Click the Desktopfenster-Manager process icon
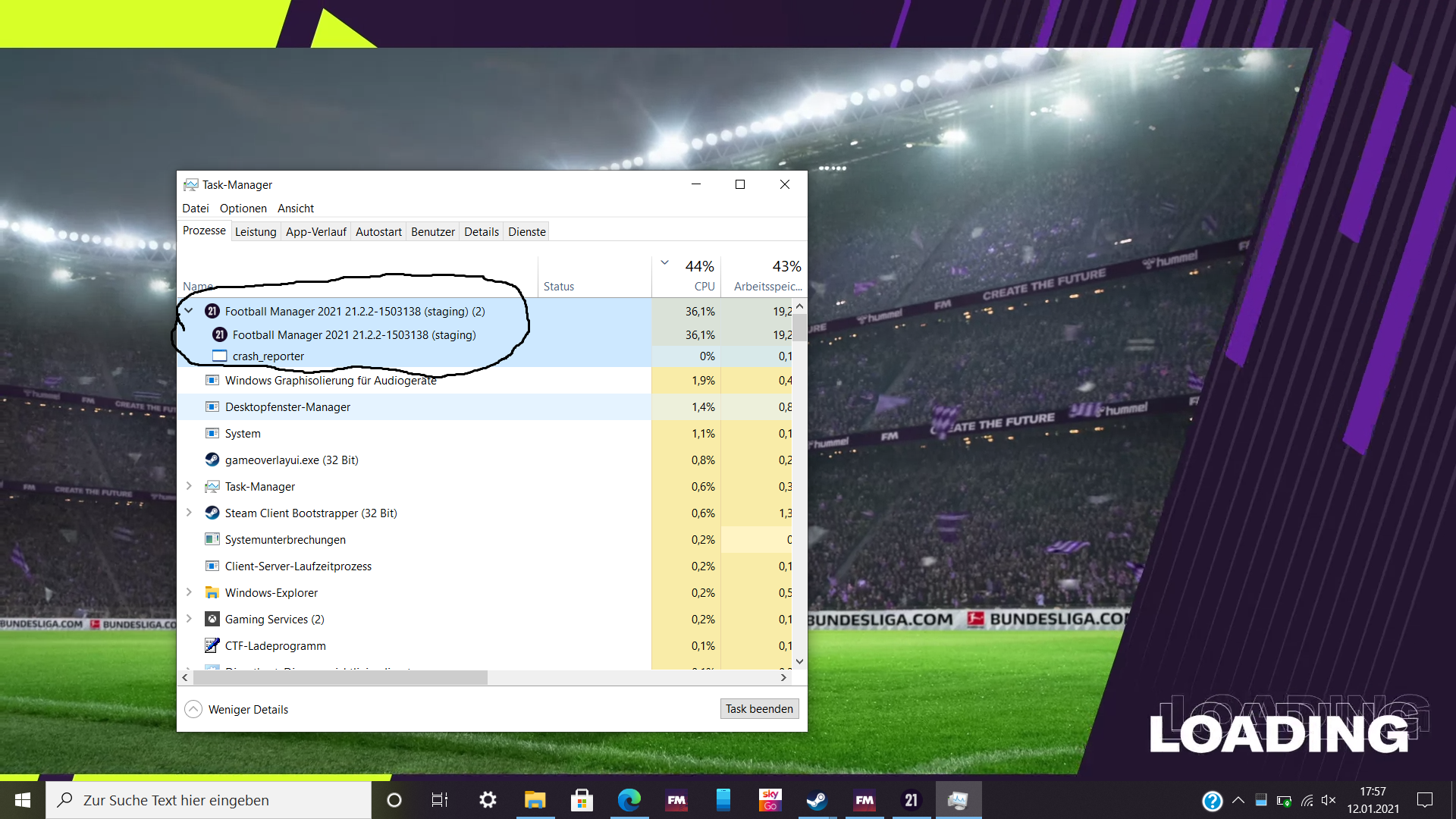1456x819 pixels. pos(212,406)
